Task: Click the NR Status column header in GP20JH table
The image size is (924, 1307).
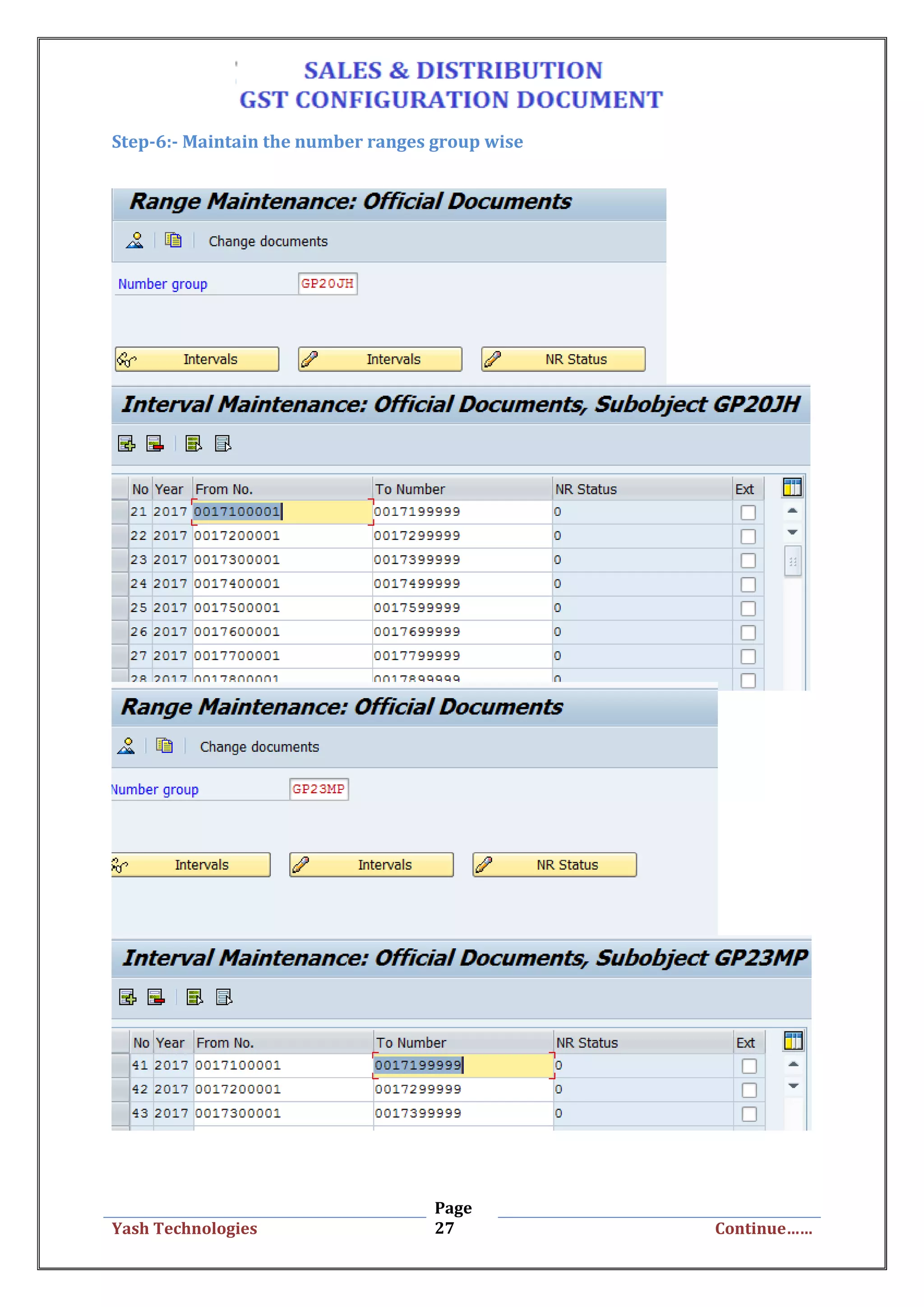Action: coord(642,489)
